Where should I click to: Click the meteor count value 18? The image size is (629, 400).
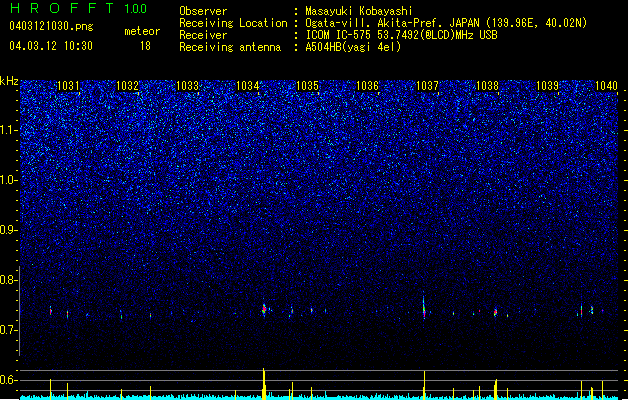(145, 46)
